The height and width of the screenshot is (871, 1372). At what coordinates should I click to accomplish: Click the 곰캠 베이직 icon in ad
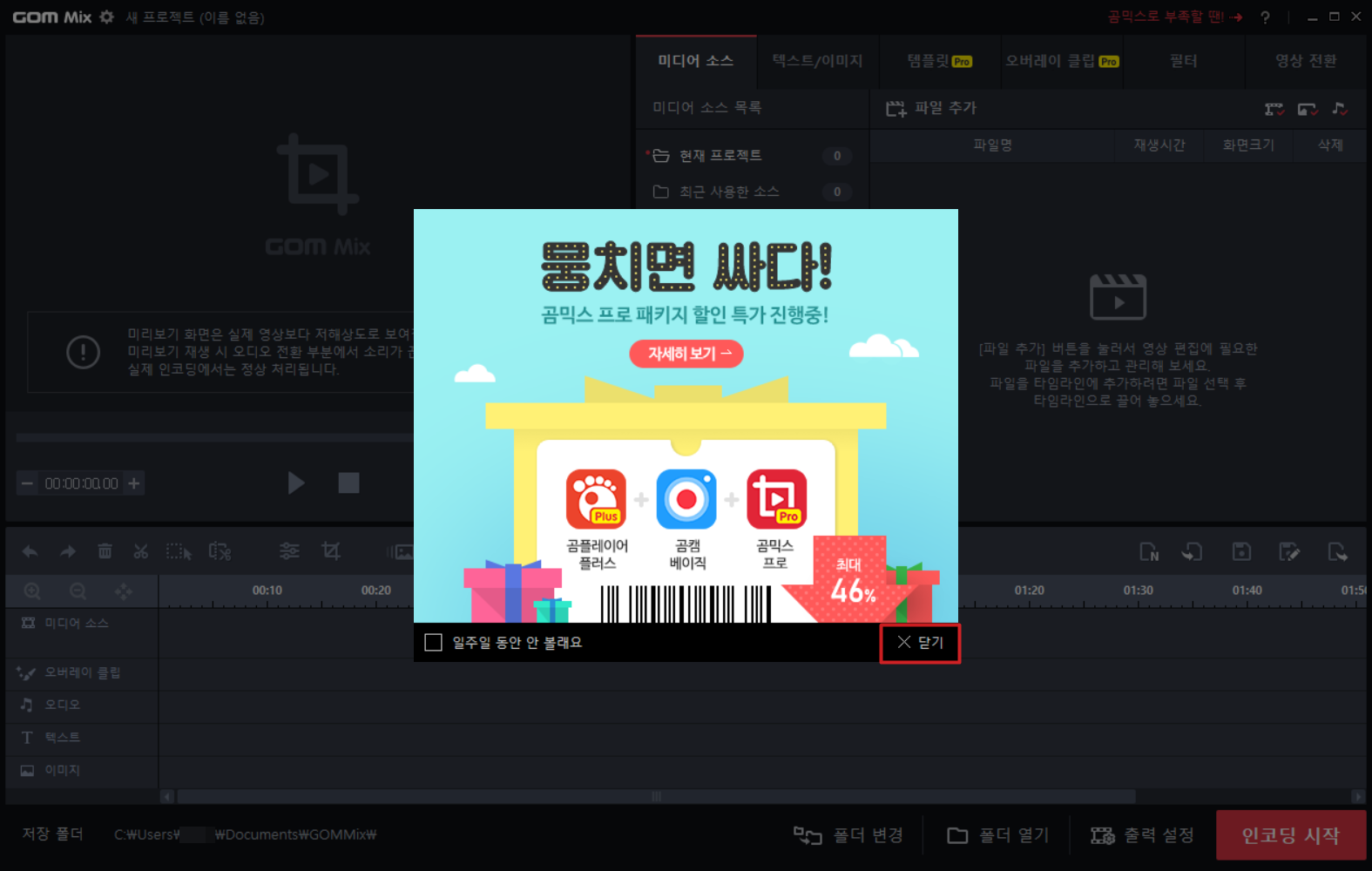point(686,499)
